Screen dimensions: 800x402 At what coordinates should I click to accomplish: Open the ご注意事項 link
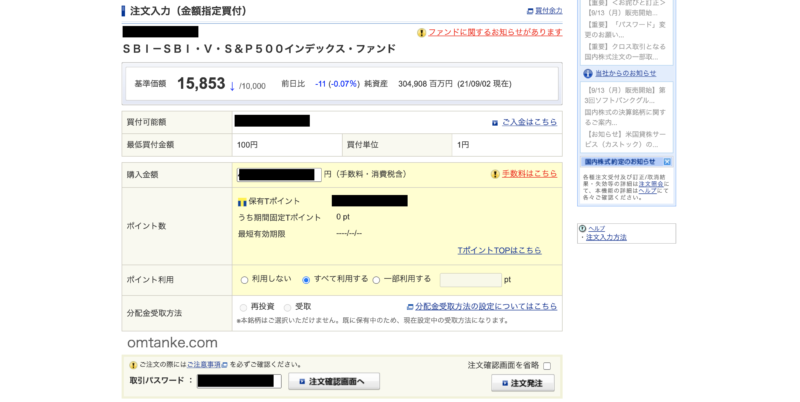click(204, 365)
